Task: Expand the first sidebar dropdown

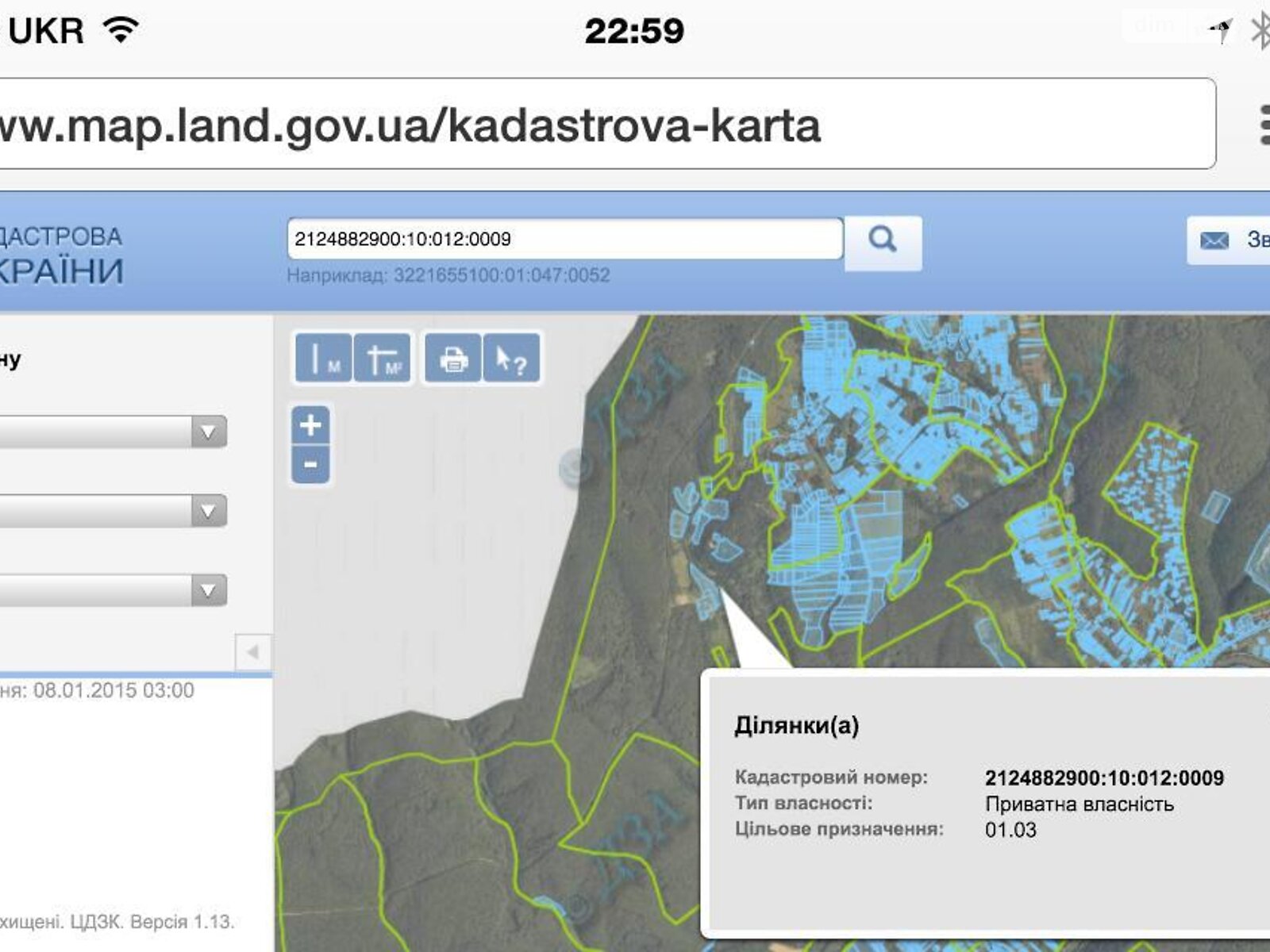Action: pyautogui.click(x=208, y=432)
